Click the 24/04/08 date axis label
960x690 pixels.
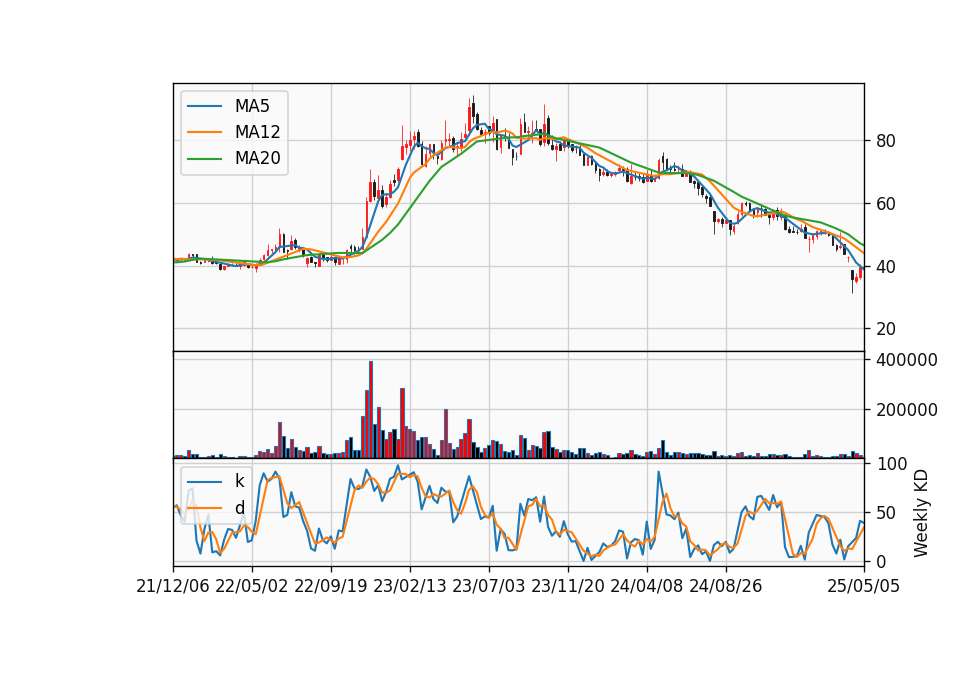point(647,586)
